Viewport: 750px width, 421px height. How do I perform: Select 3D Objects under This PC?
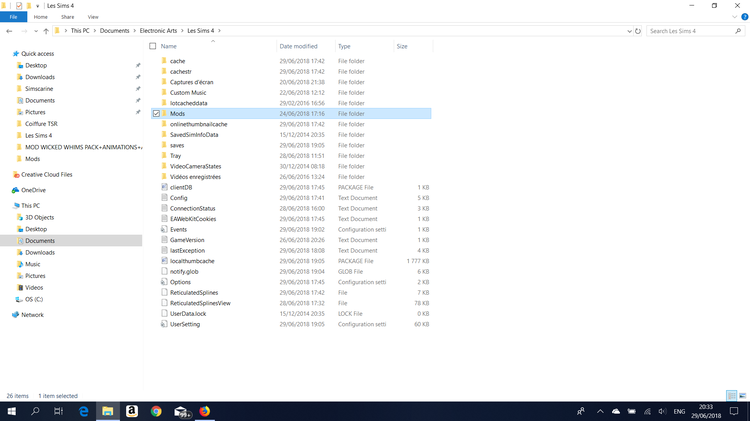tap(40, 217)
